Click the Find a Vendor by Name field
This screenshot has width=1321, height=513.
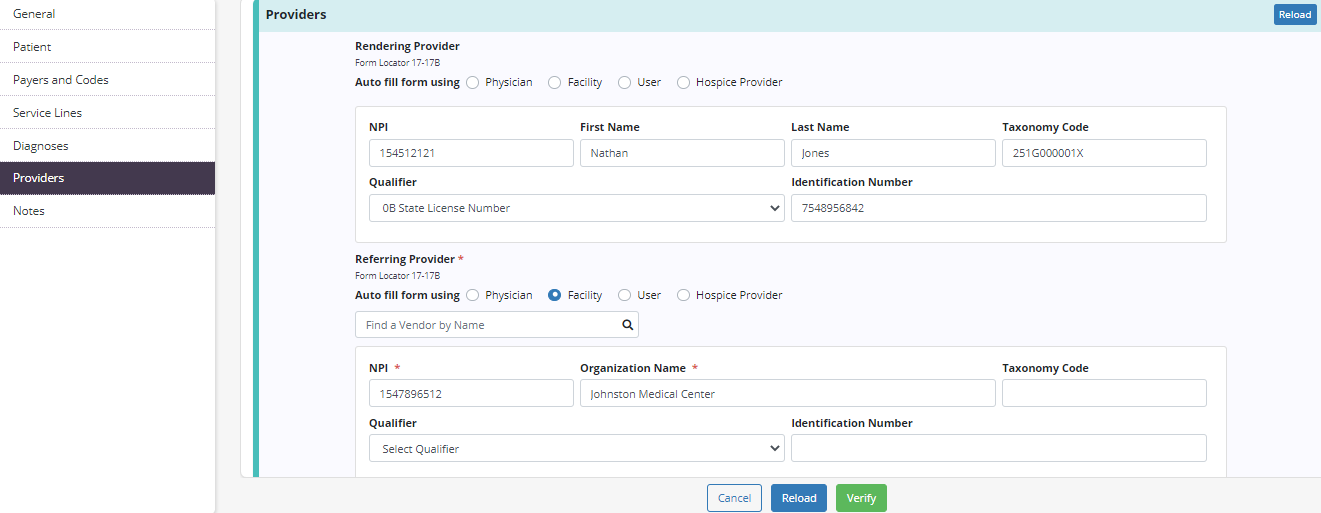[486, 325]
